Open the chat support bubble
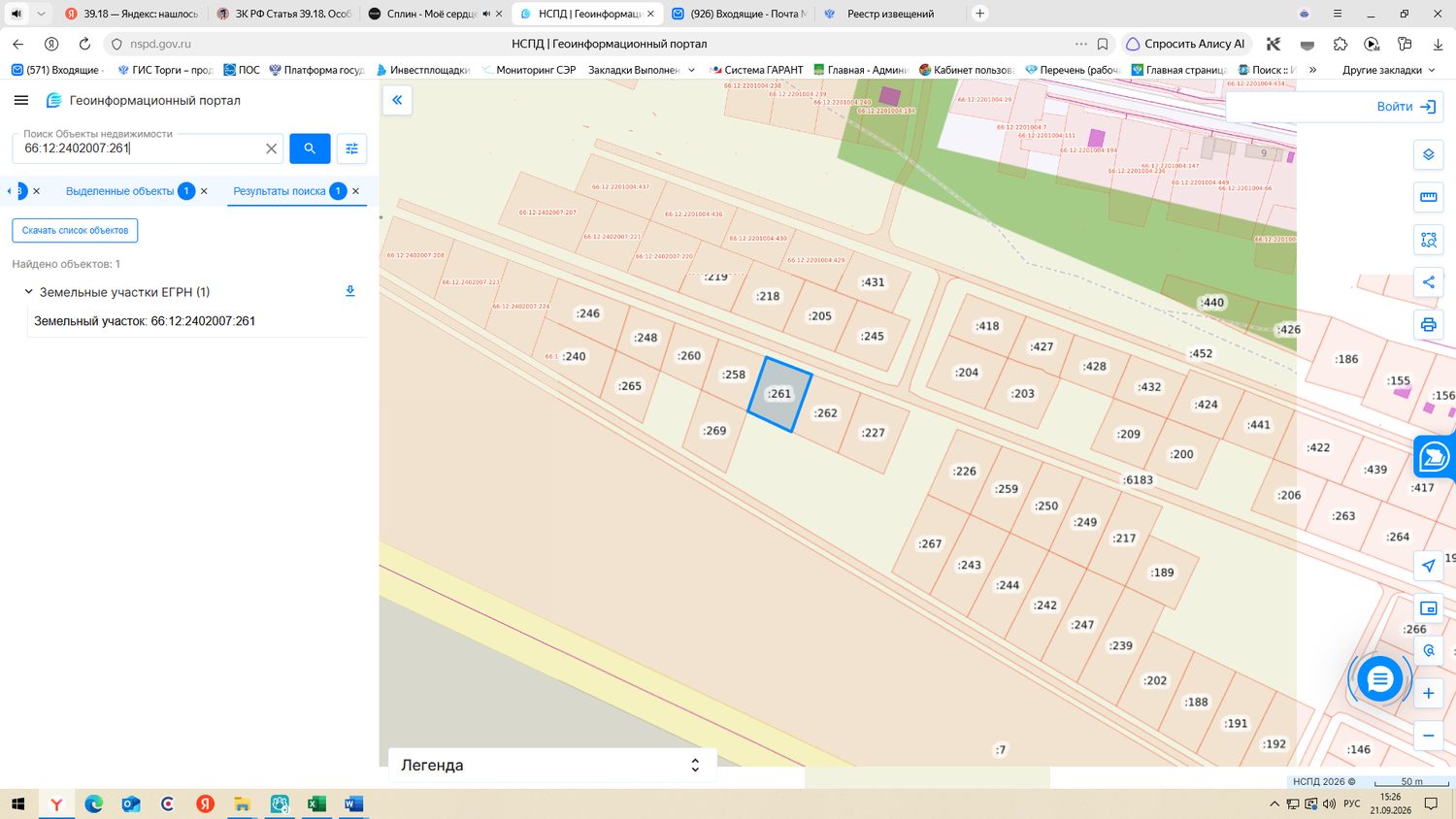1456x819 pixels. (1379, 679)
